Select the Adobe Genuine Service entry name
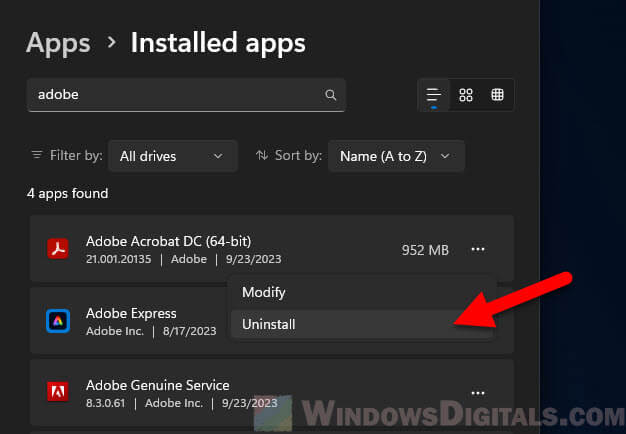Screen dimensions: 626x434 pos(158,385)
